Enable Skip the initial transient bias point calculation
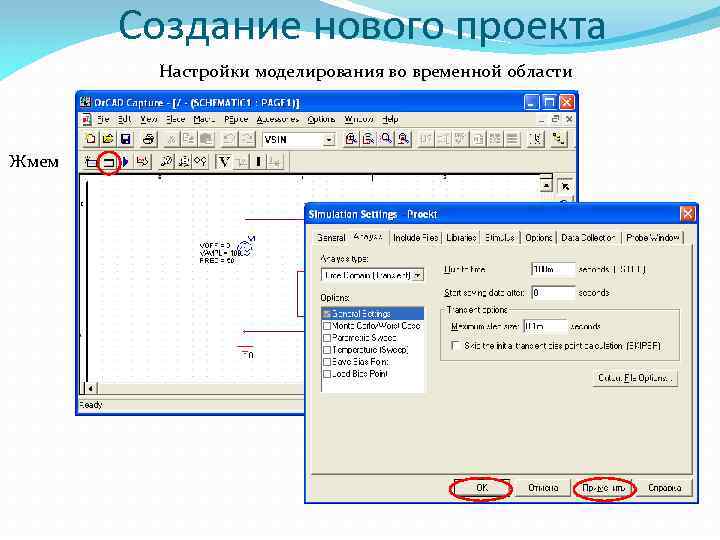The width and height of the screenshot is (720, 540). [x=456, y=346]
